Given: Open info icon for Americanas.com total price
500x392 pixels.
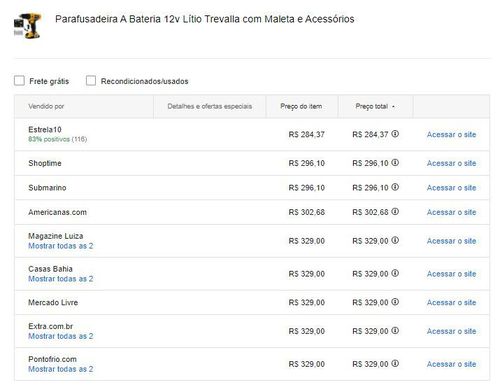Looking at the screenshot, I should pos(395,212).
